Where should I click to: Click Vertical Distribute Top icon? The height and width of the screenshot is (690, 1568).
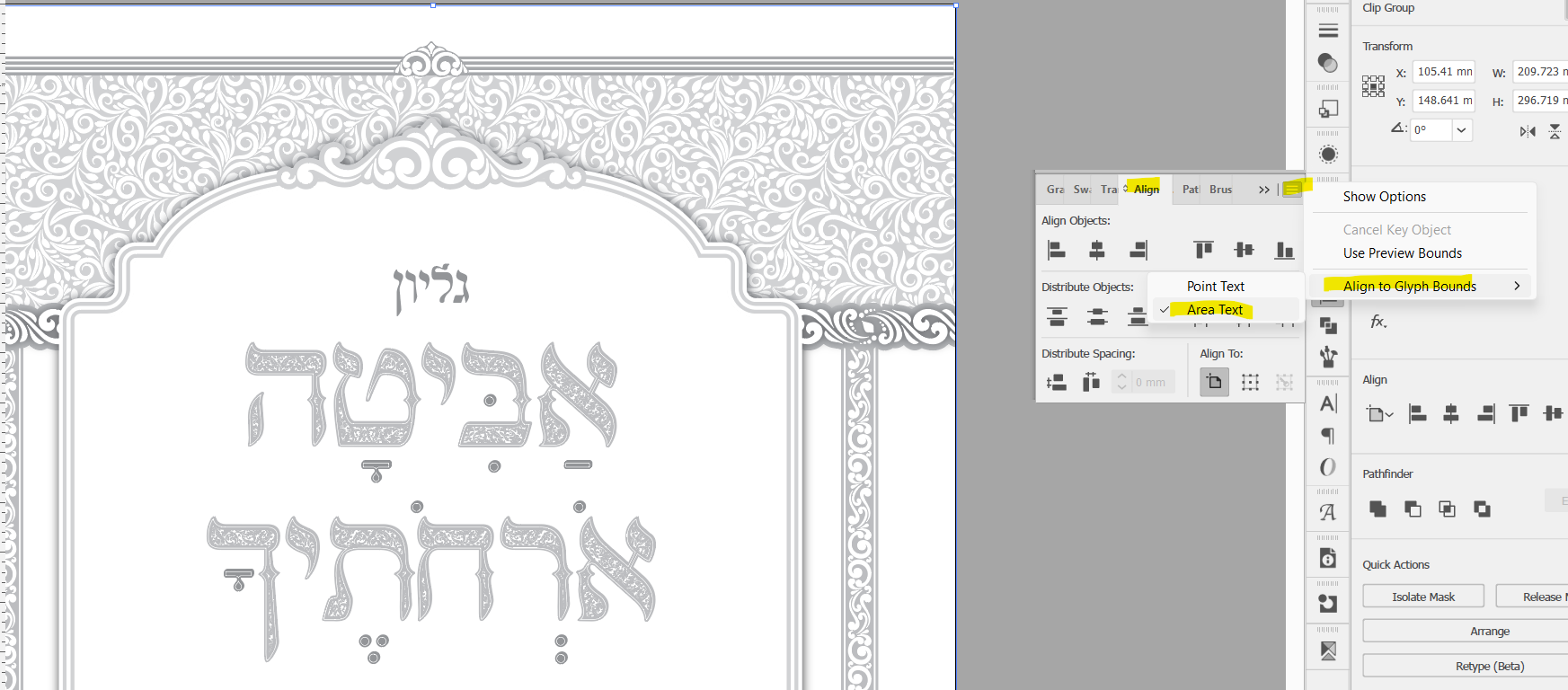point(1057,316)
